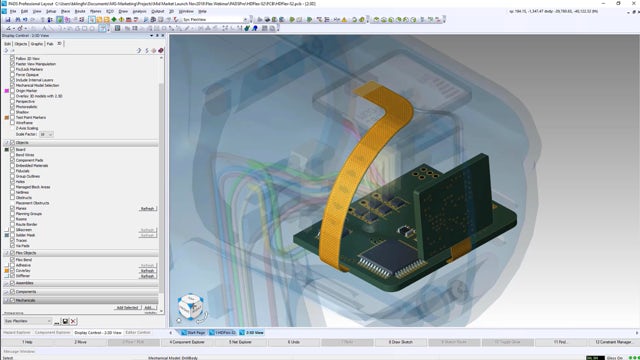Screen dimensions: 640x360
Task: Click the red printer-like toolbar icon
Action: click(x=129, y=19)
